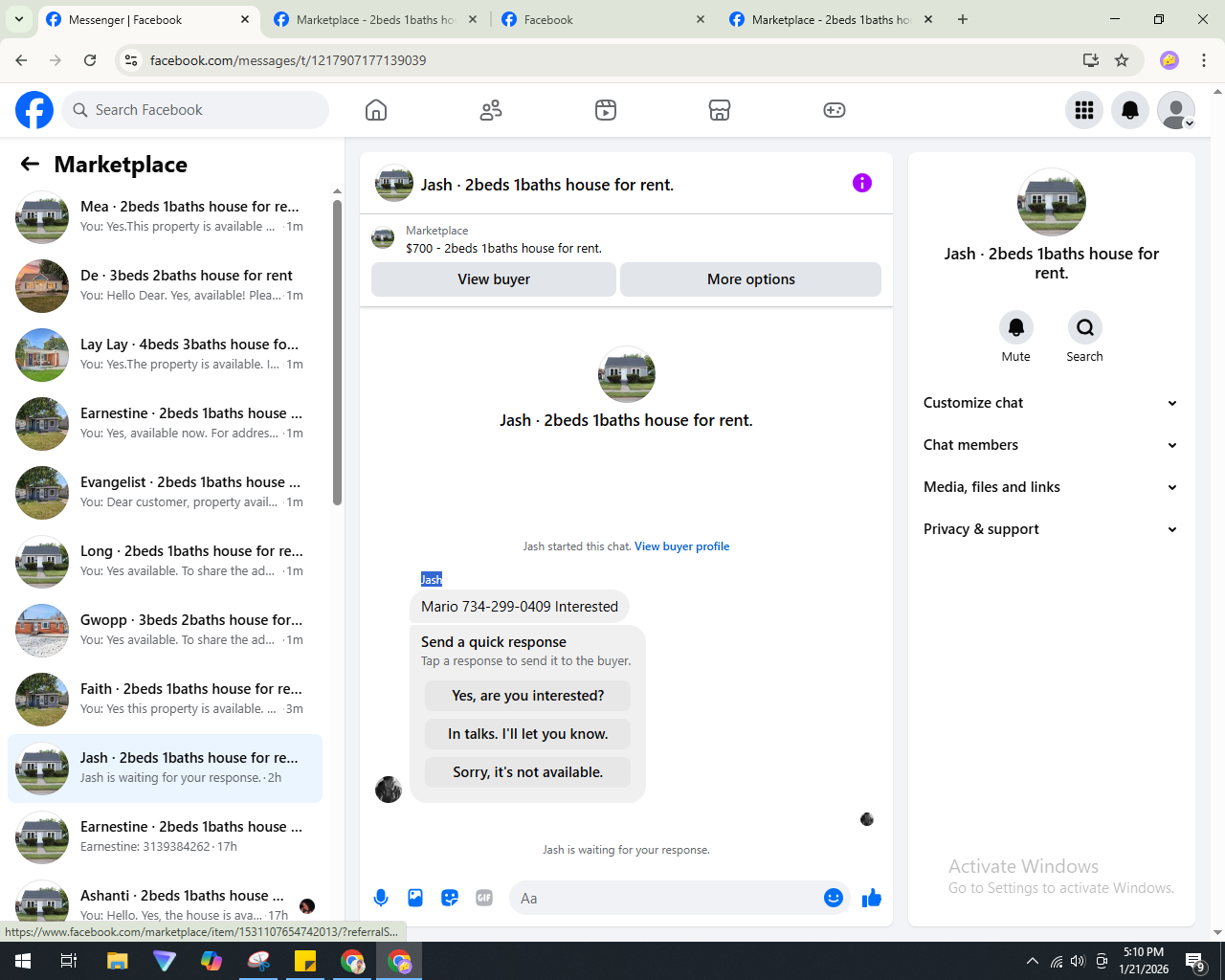
Task: Open the Home feed icon
Action: [376, 110]
